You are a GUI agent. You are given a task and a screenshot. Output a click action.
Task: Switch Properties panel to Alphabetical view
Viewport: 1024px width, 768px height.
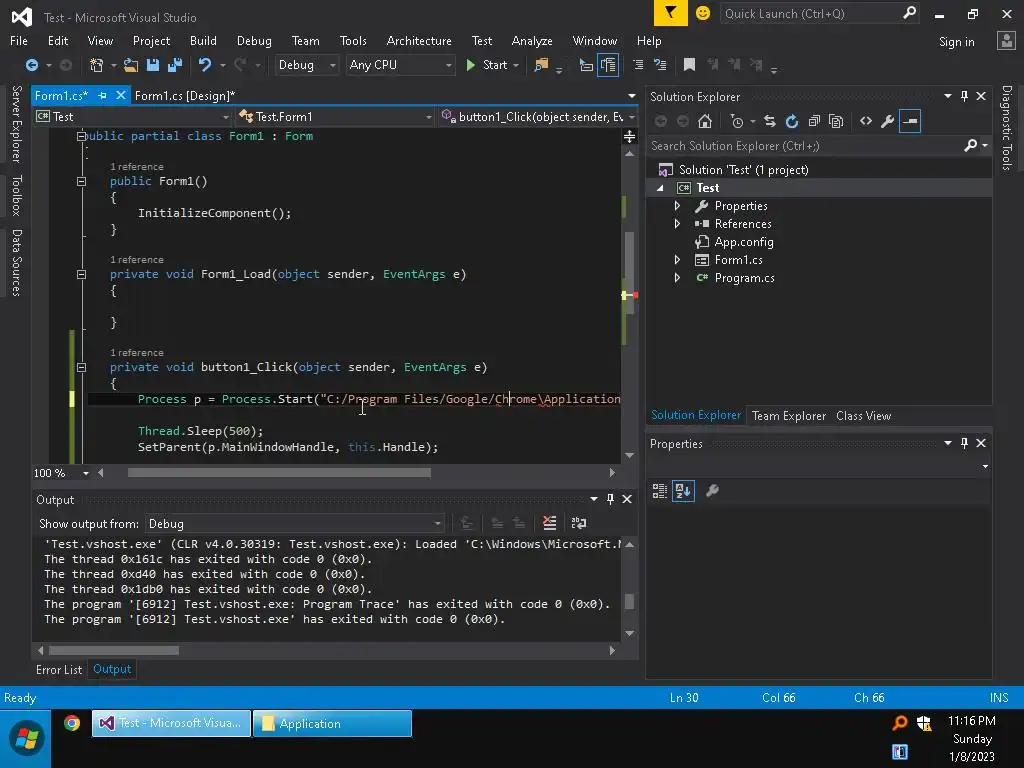(683, 490)
